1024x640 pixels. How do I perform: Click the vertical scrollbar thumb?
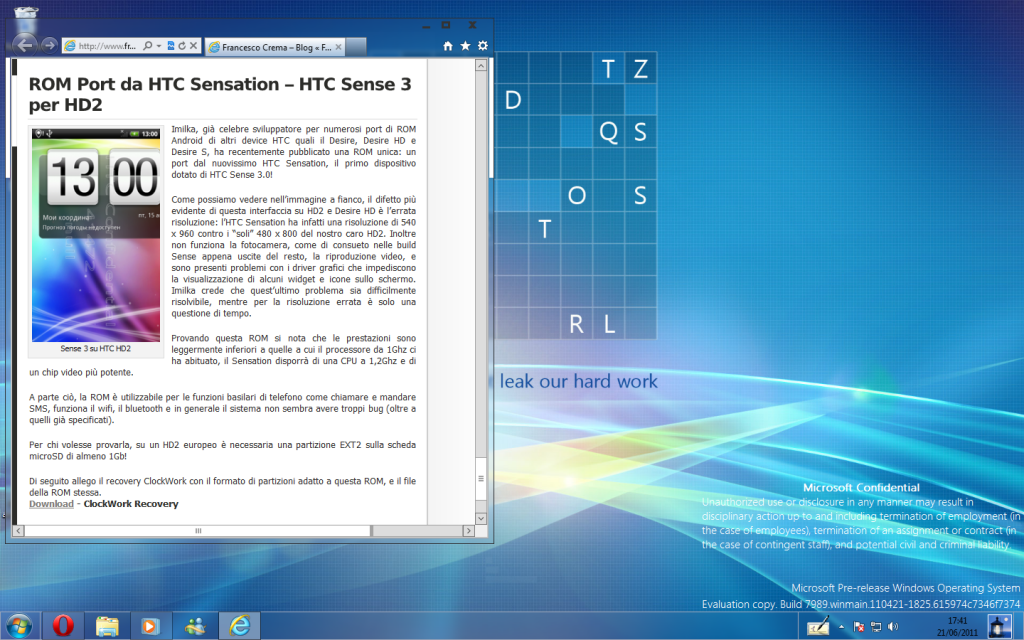(481, 479)
